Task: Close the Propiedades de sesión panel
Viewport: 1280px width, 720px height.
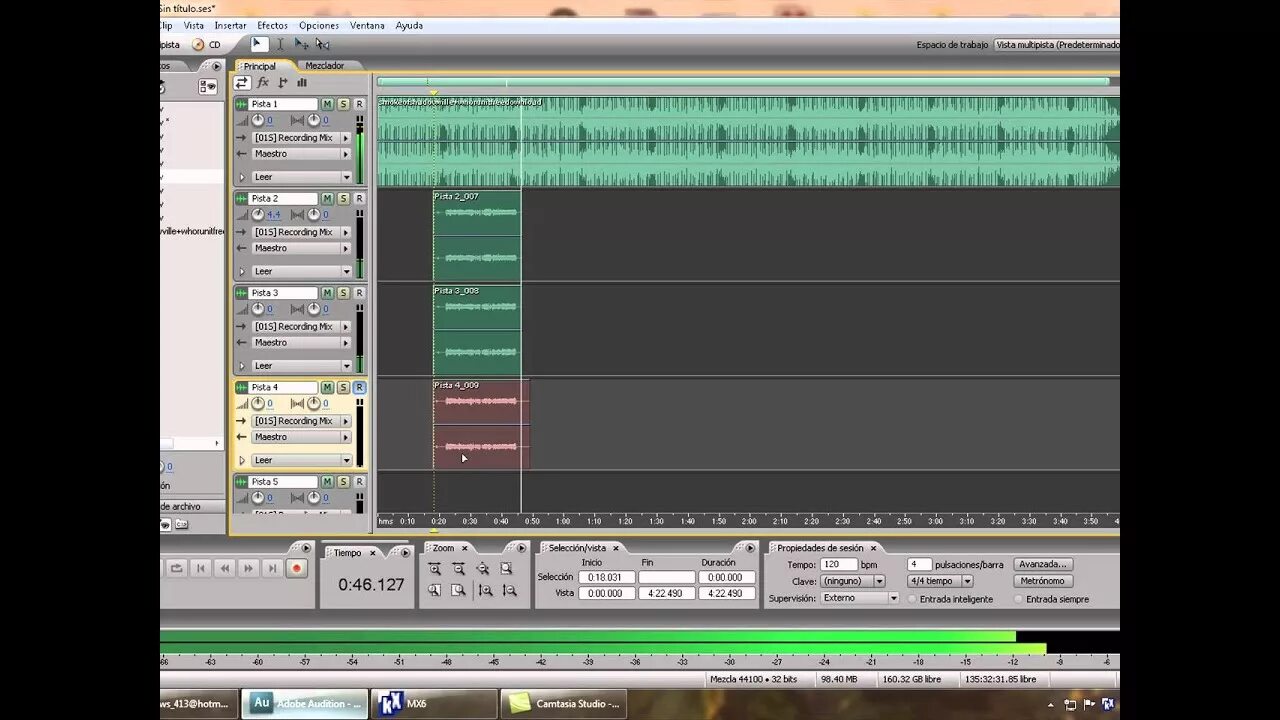Action: [x=873, y=548]
